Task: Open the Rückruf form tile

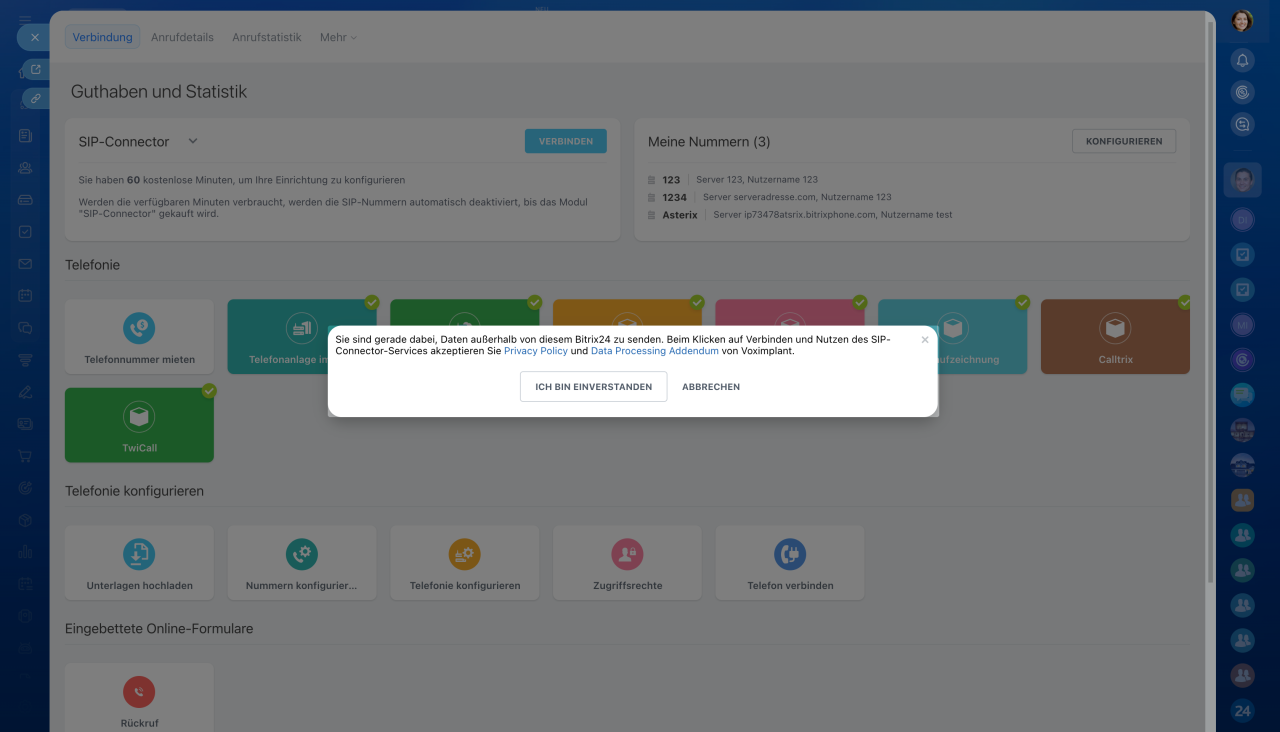Action: click(139, 699)
